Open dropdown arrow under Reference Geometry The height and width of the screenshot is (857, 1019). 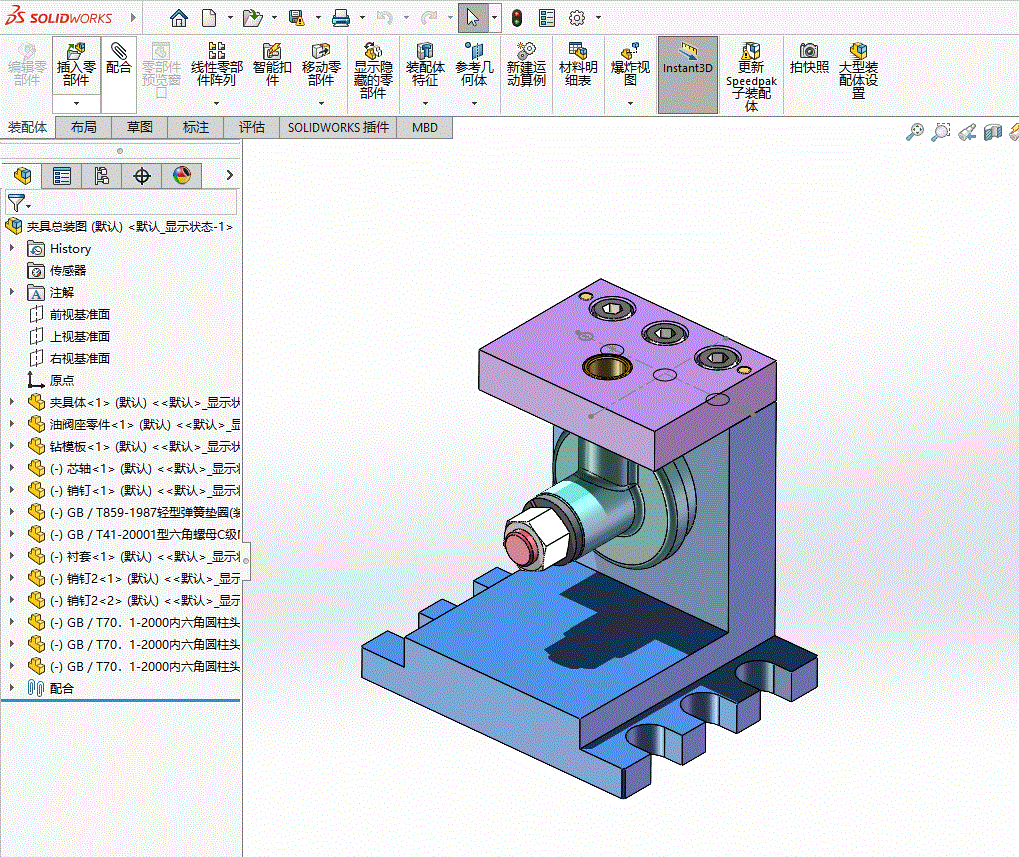coord(474,103)
